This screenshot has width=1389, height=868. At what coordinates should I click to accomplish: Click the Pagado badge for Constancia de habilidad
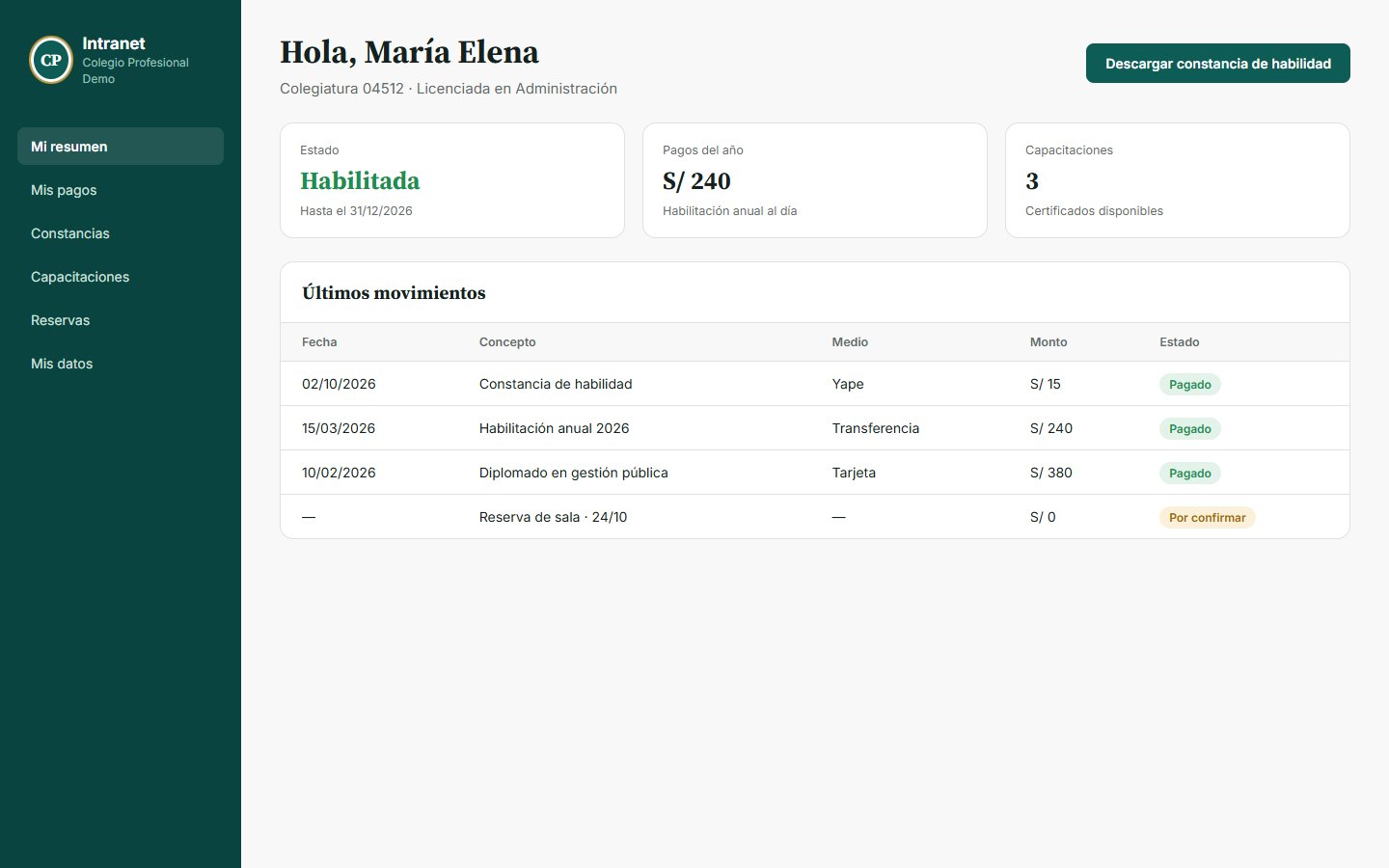tap(1190, 385)
